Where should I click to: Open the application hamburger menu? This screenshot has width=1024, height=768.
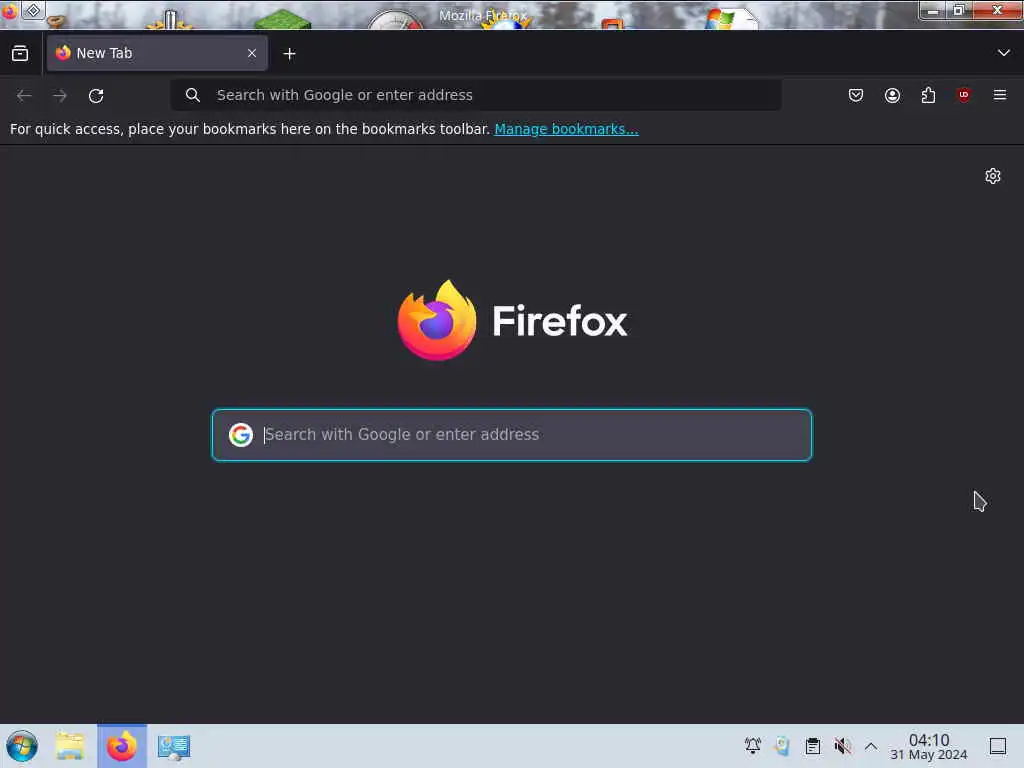pyautogui.click(x=1000, y=95)
